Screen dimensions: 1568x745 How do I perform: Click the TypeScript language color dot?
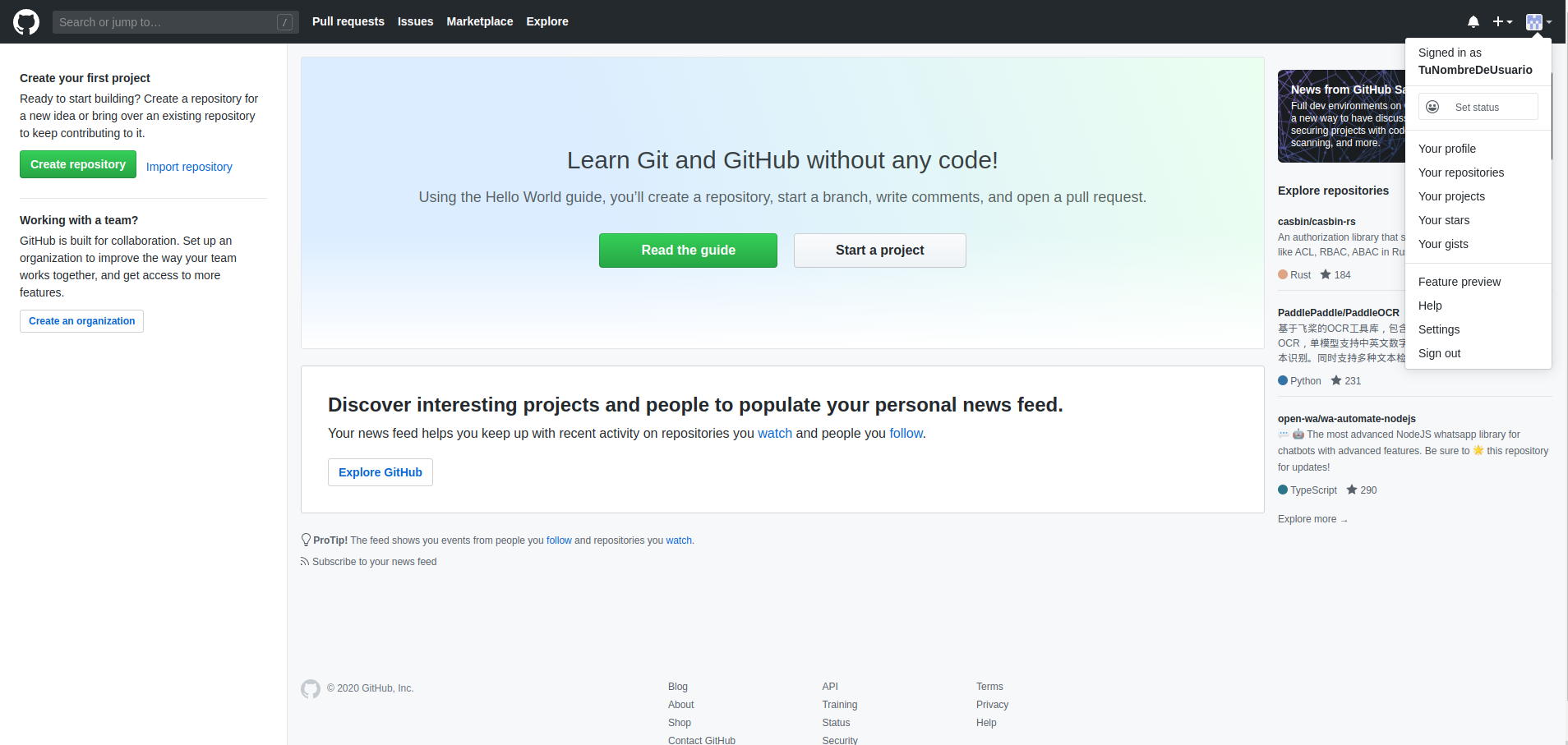click(x=1283, y=490)
